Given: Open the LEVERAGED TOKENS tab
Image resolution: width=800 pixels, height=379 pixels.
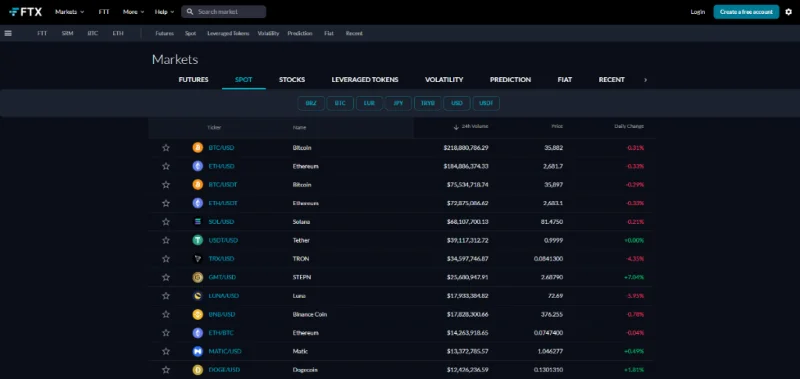Looking at the screenshot, I should click(x=365, y=80).
